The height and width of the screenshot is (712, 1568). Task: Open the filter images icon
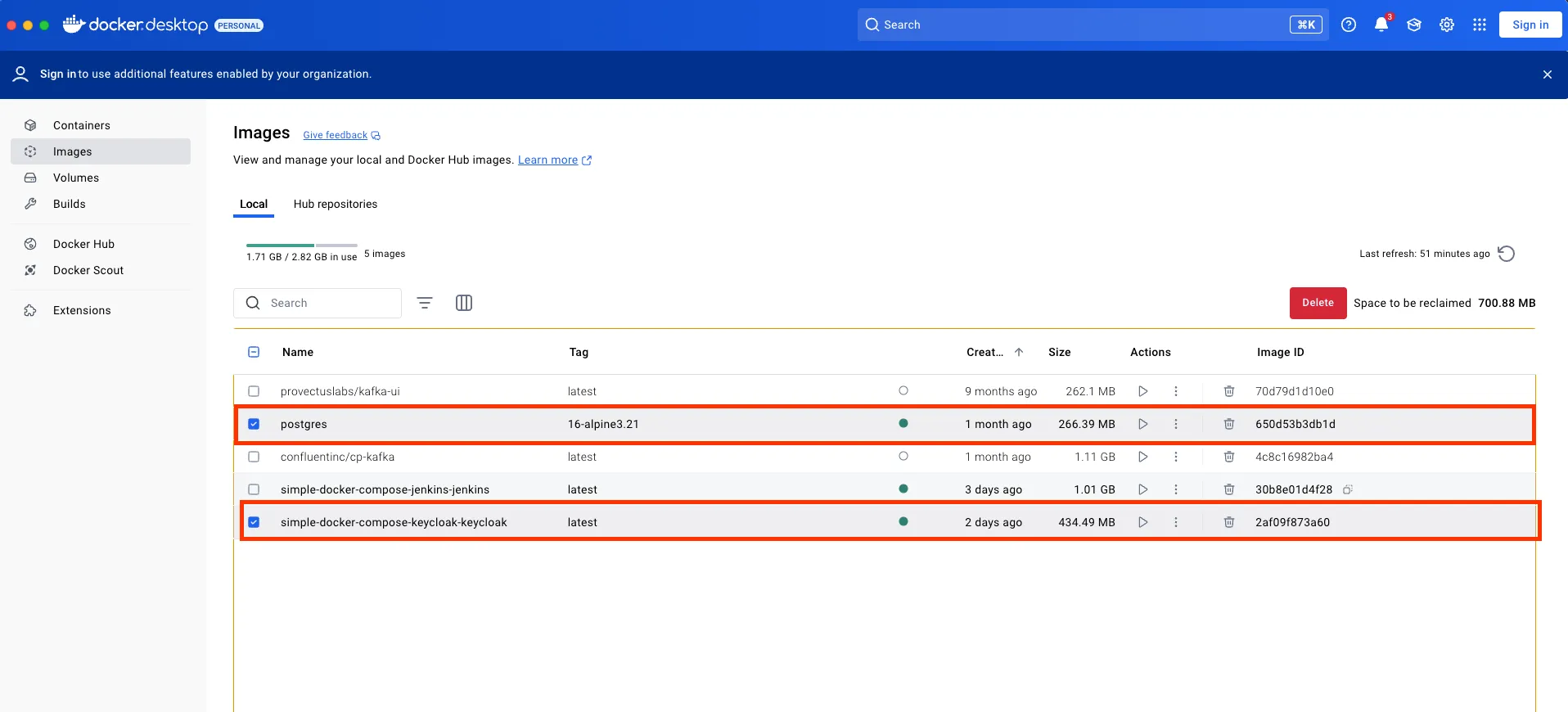[425, 303]
